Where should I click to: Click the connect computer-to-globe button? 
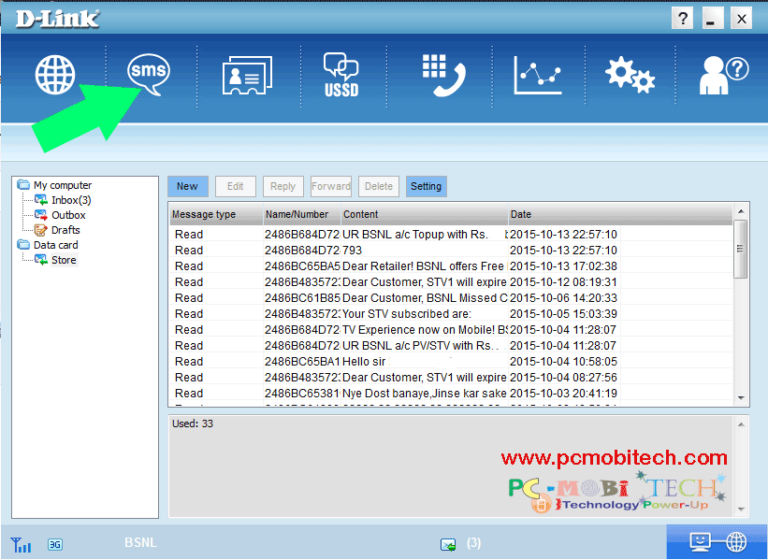click(x=717, y=542)
